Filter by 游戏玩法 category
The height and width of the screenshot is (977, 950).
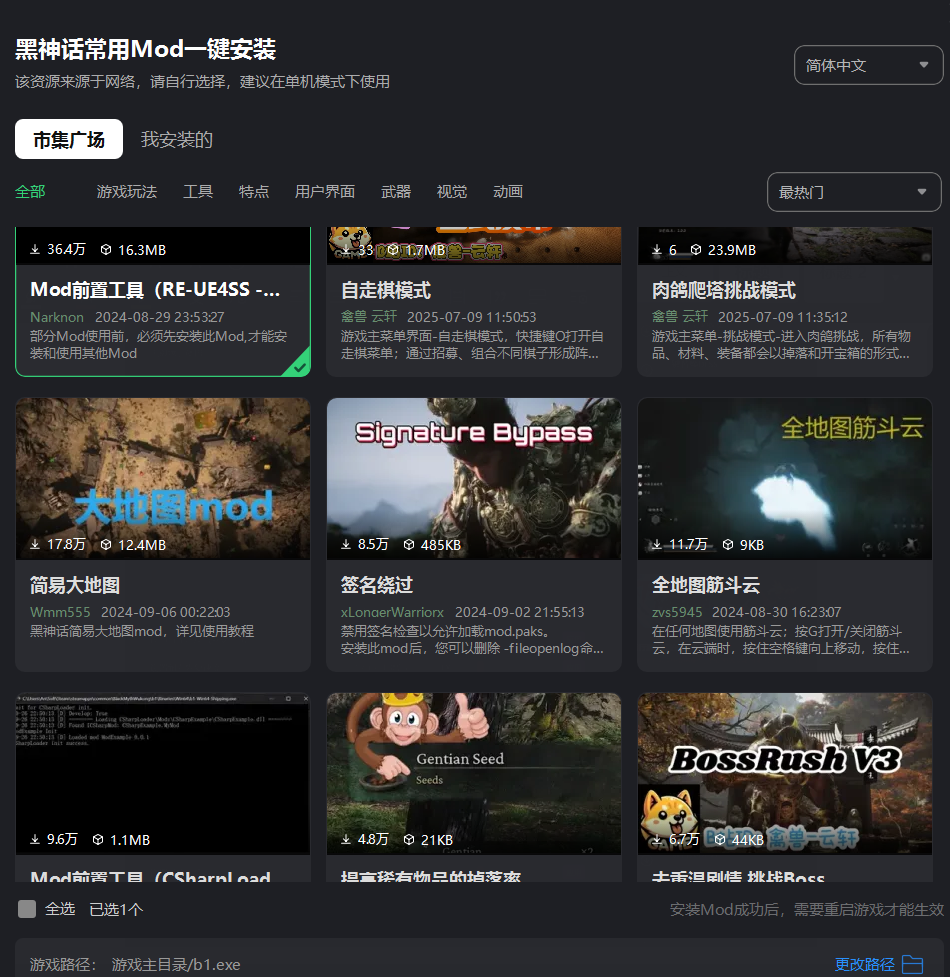tap(127, 192)
